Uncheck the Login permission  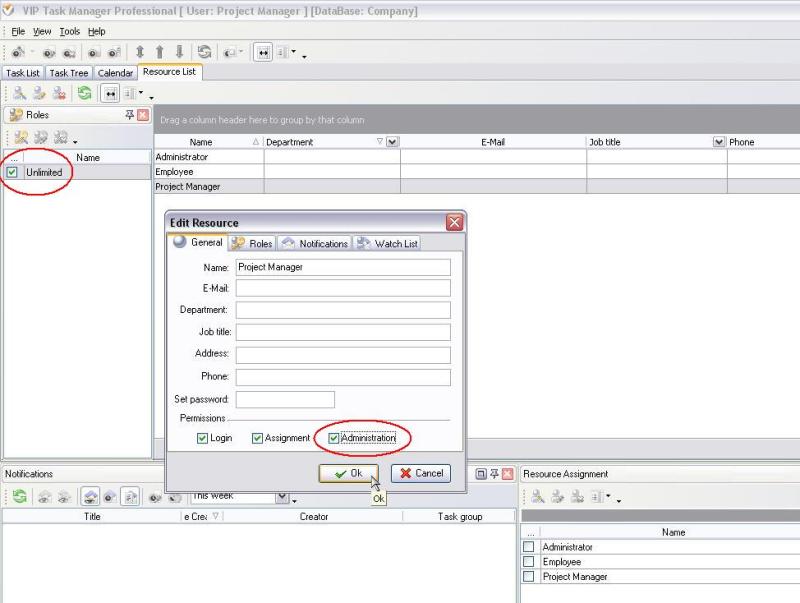pos(202,438)
